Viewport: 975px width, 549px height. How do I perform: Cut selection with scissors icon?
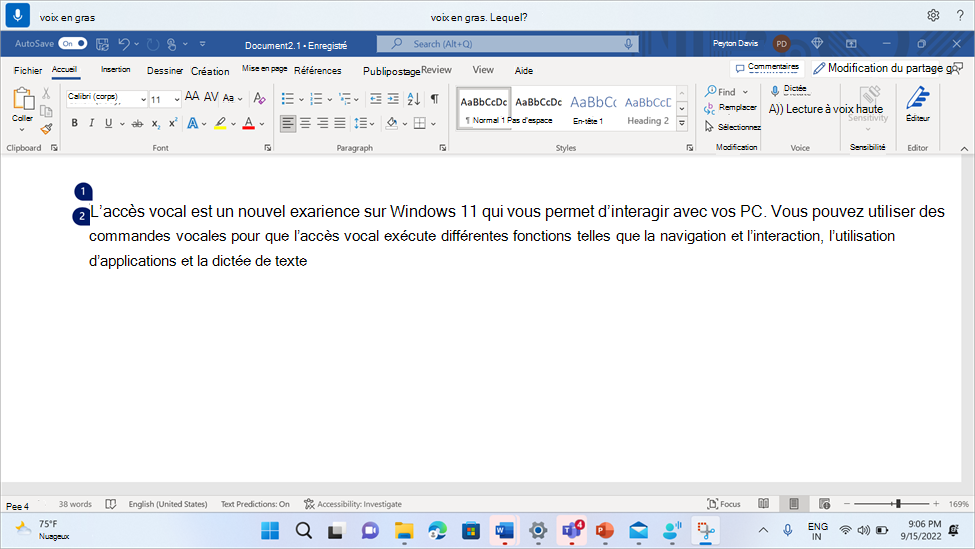pos(47,94)
